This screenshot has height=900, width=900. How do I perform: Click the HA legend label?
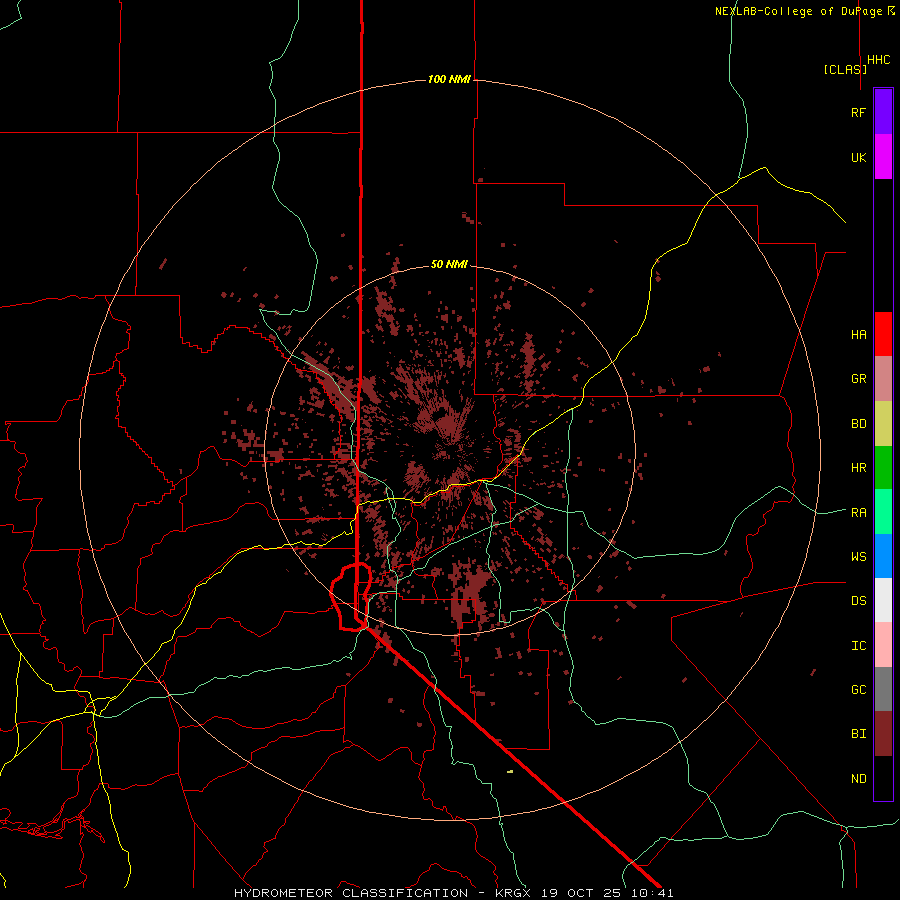pos(858,334)
